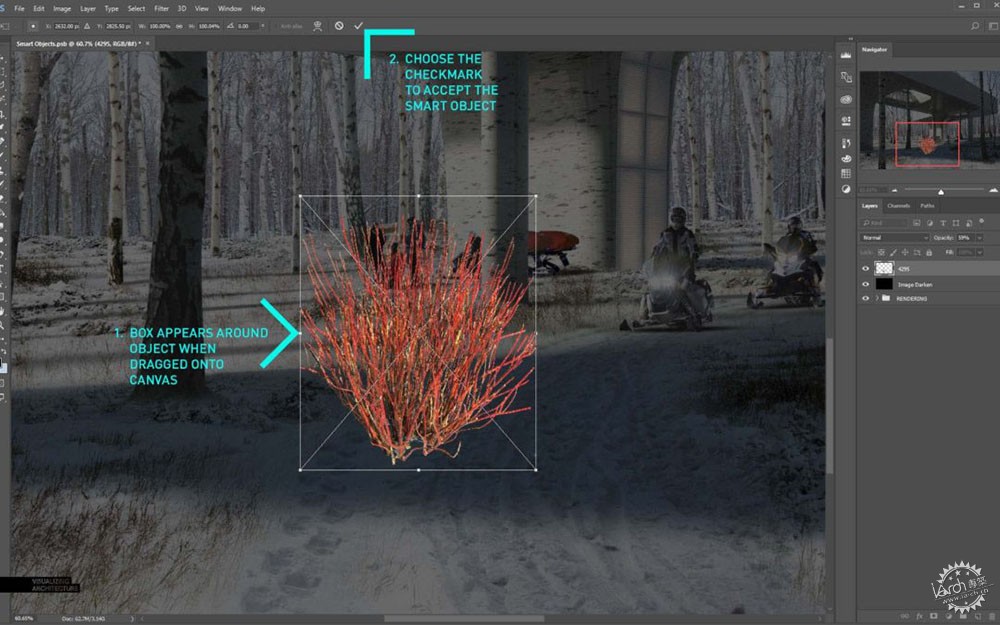Image resolution: width=1000 pixels, height=625 pixels.
Task: Open the Select menu
Action: [136, 8]
